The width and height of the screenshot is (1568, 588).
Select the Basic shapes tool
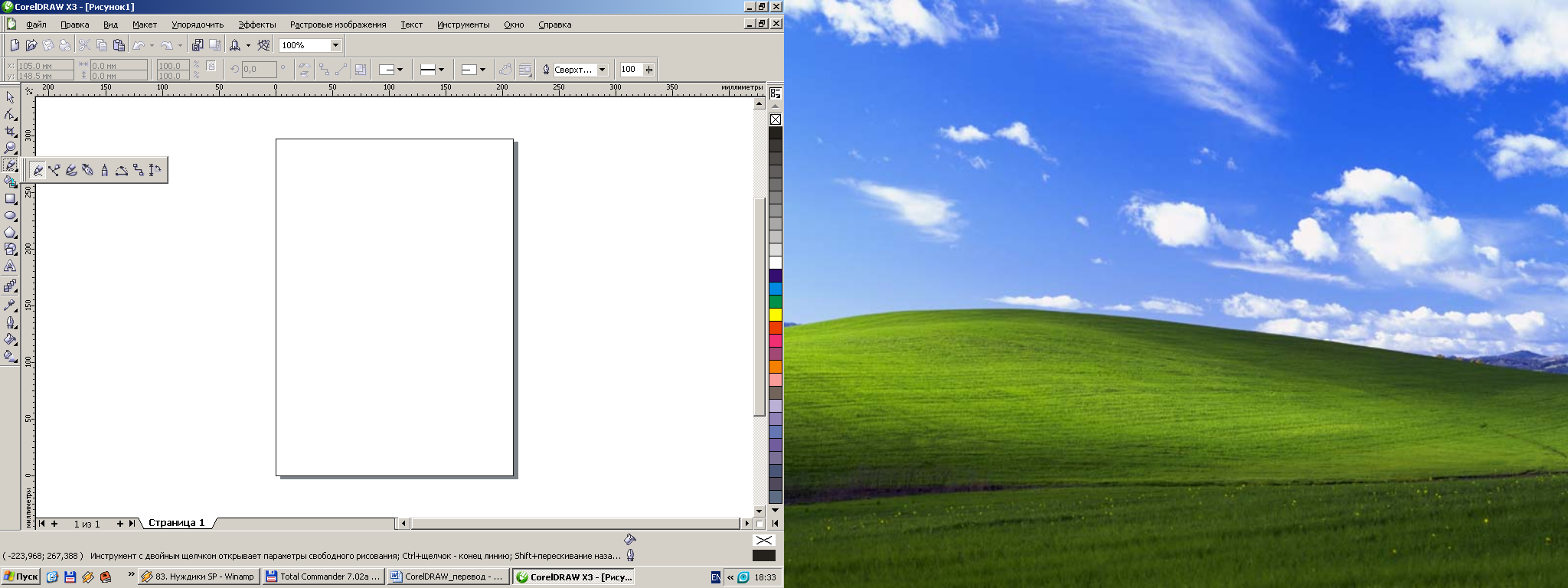tap(10, 249)
